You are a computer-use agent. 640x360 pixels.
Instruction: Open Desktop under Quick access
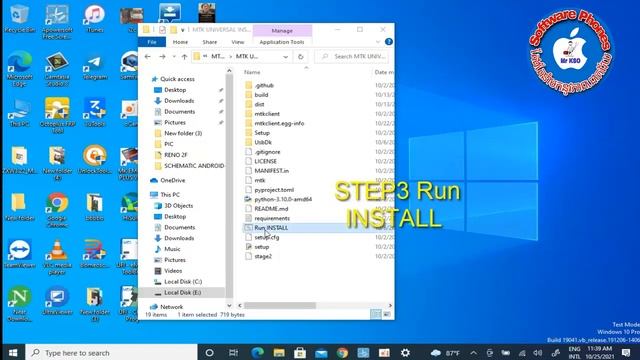coord(175,90)
